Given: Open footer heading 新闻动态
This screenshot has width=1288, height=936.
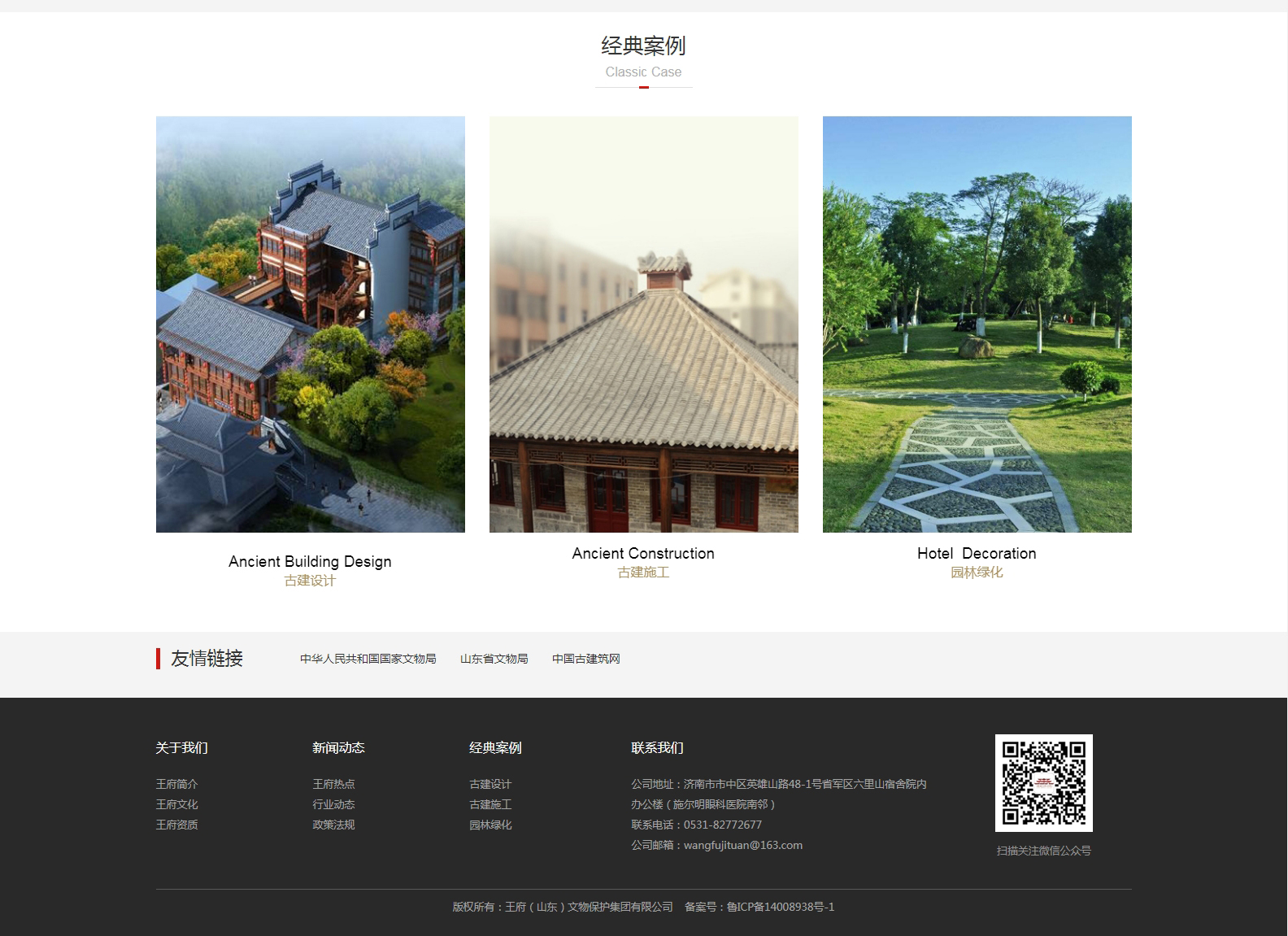Looking at the screenshot, I should click(x=338, y=747).
